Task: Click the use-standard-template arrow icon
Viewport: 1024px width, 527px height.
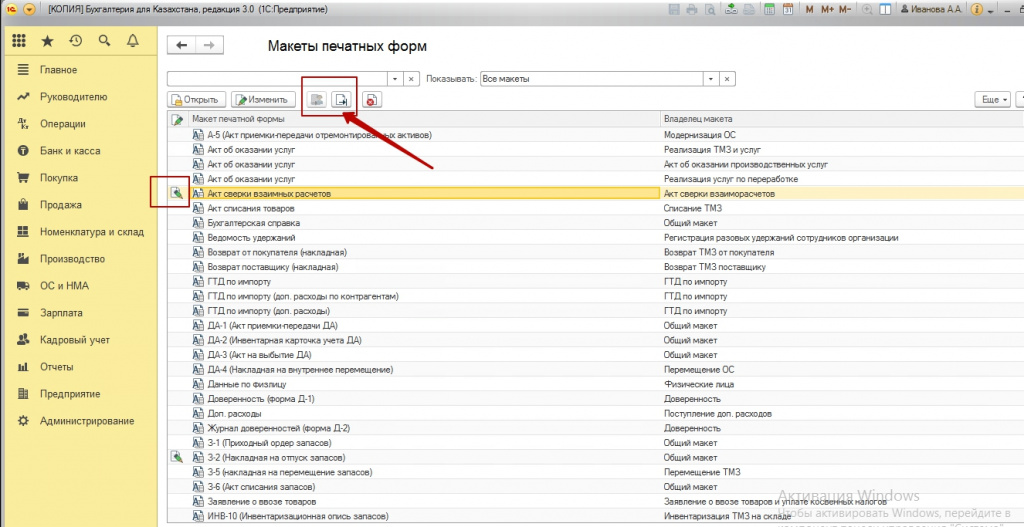Action: click(342, 100)
